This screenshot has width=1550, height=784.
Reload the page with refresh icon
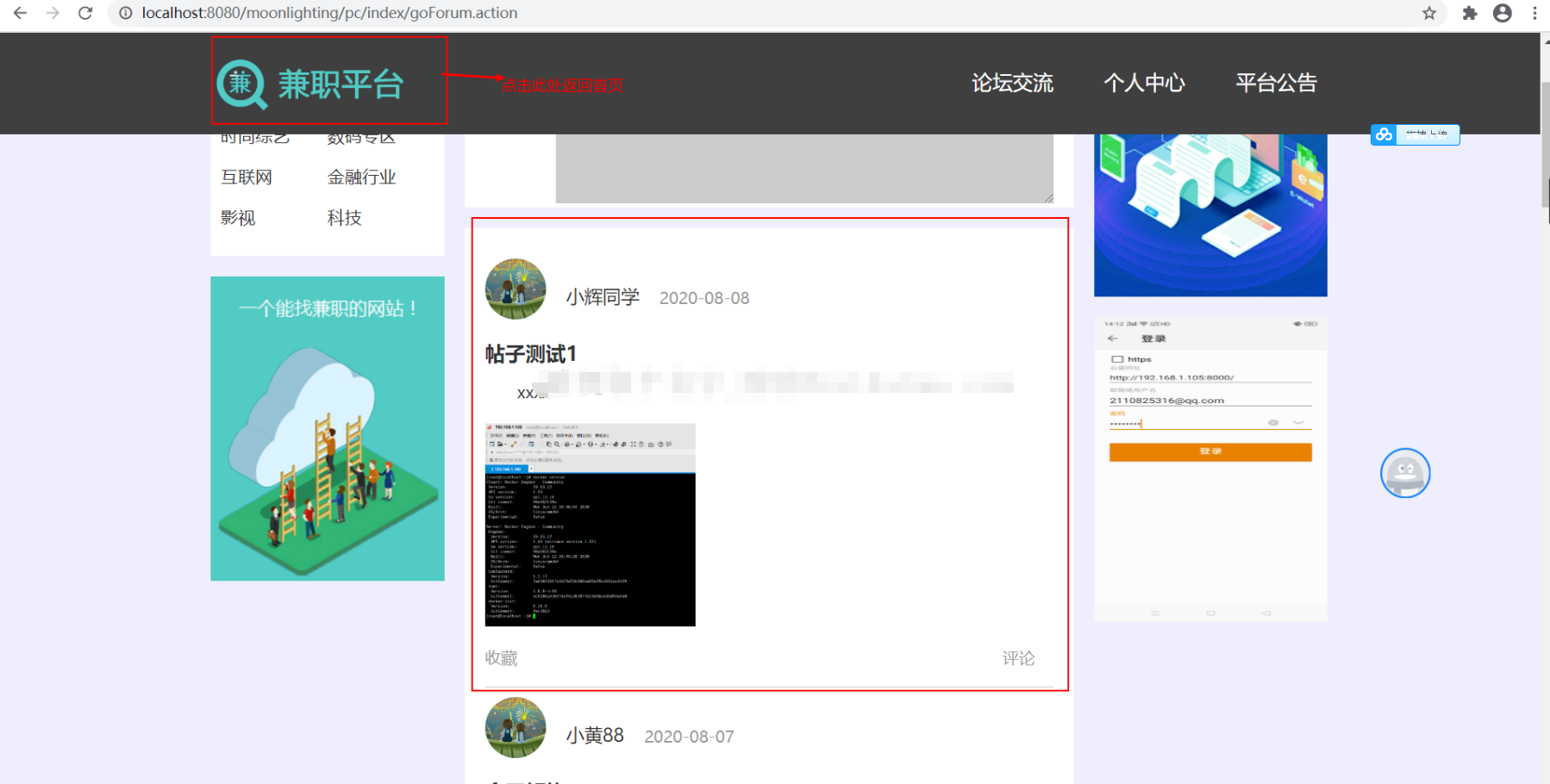85,13
